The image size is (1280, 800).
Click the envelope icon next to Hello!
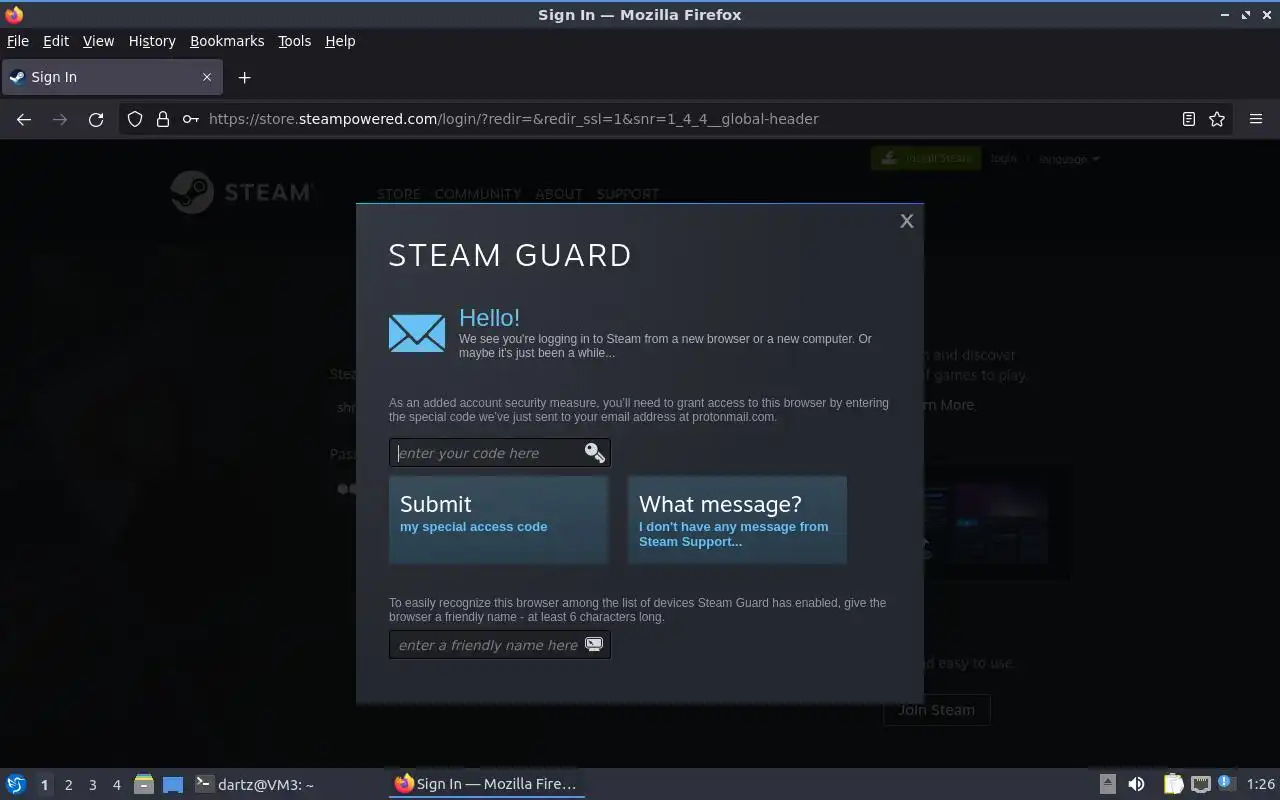click(x=417, y=333)
